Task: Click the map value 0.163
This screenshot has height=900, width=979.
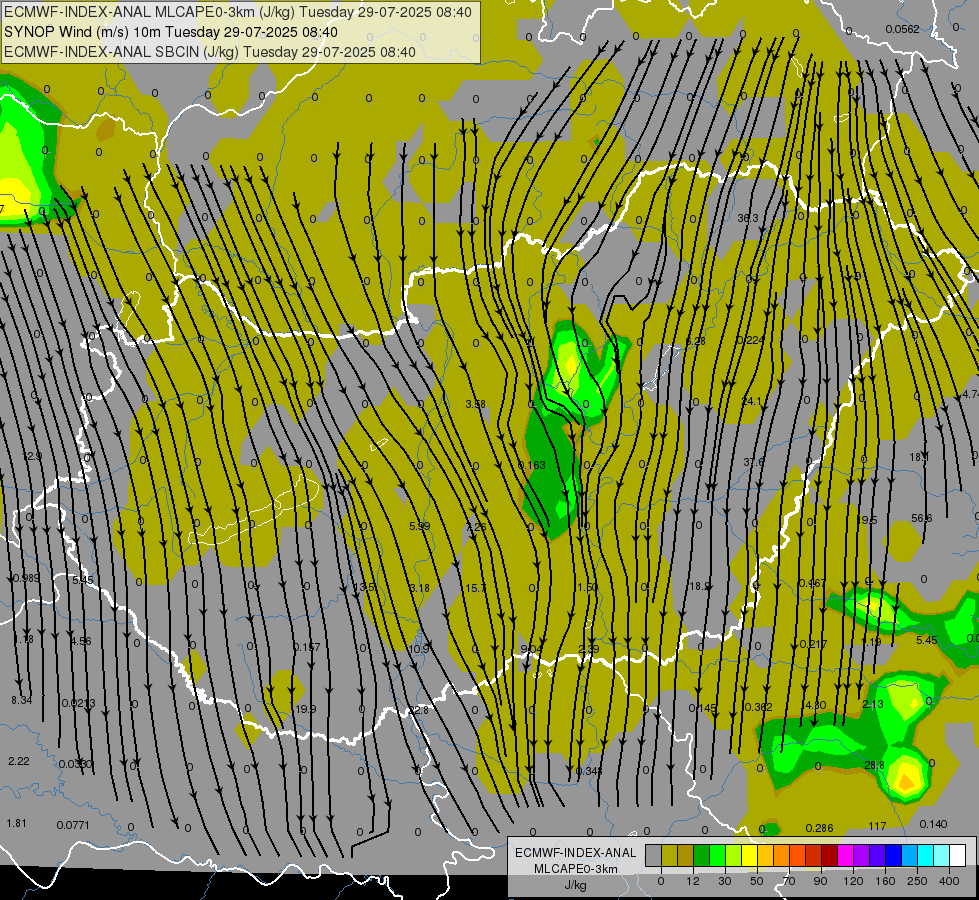Action: click(532, 465)
